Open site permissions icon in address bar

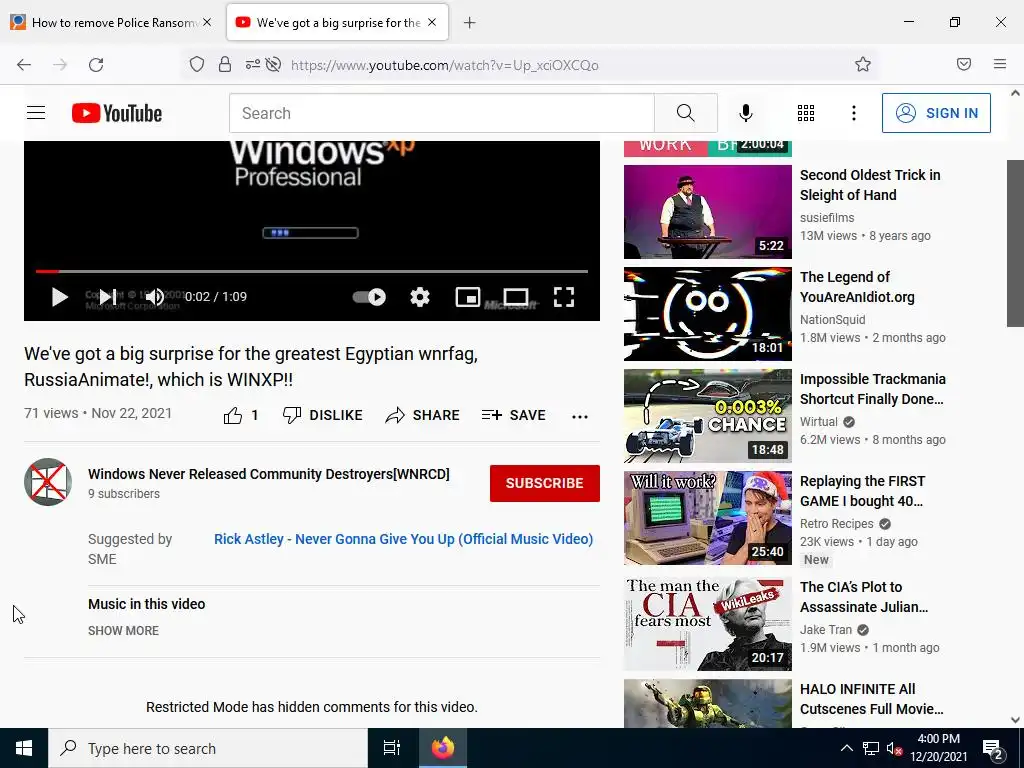point(252,64)
